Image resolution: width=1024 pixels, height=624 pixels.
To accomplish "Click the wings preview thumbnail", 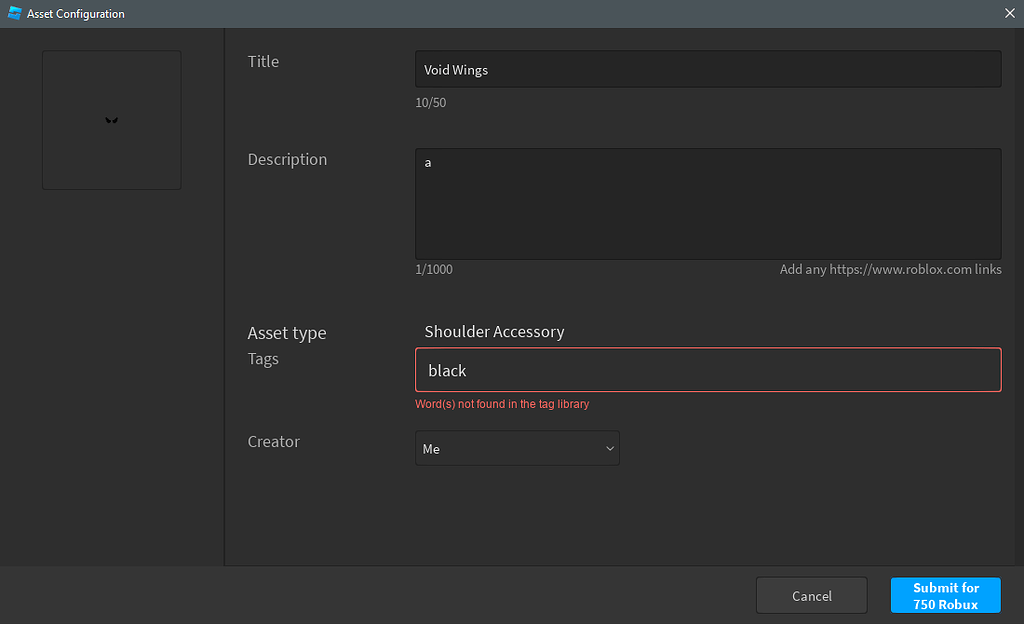I will [x=111, y=120].
